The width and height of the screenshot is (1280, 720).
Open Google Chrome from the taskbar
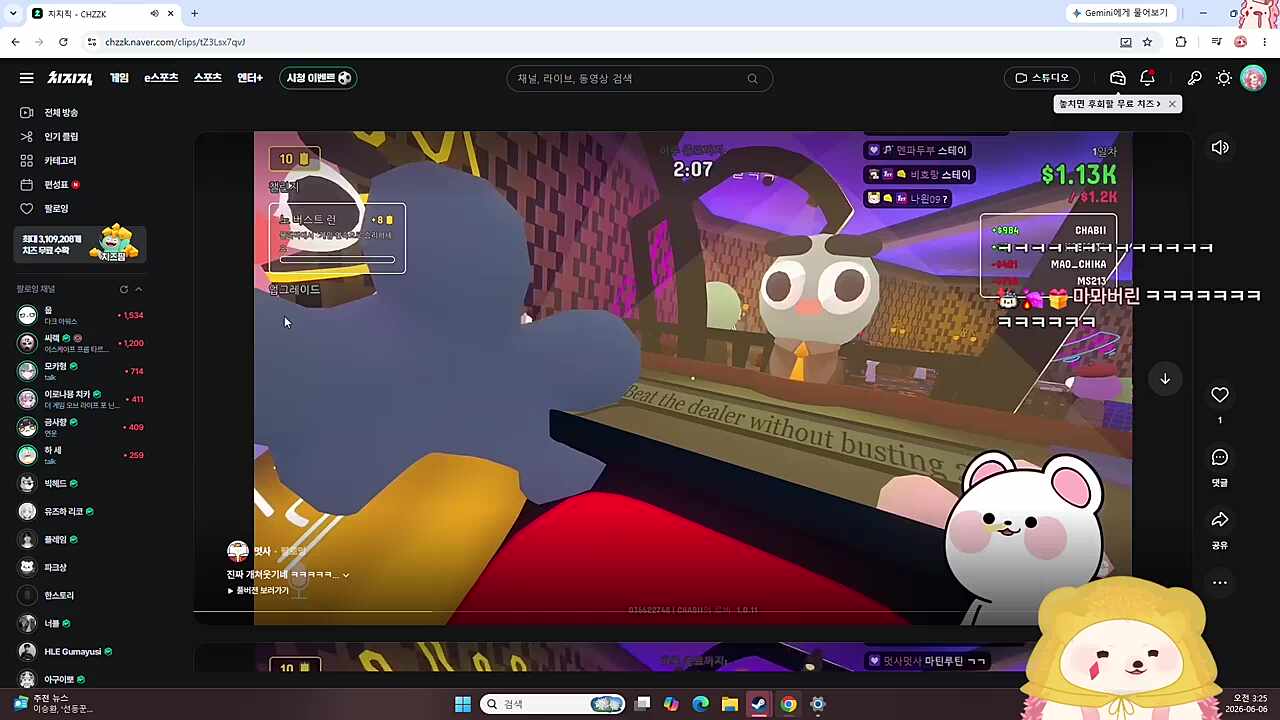(x=788, y=704)
